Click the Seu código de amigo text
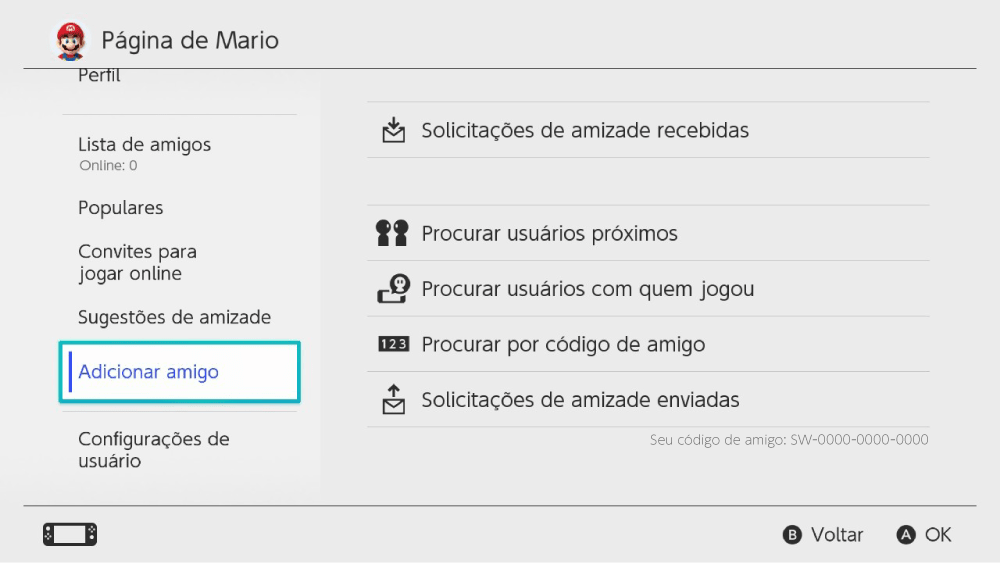Image resolution: width=1000 pixels, height=563 pixels. [x=789, y=440]
